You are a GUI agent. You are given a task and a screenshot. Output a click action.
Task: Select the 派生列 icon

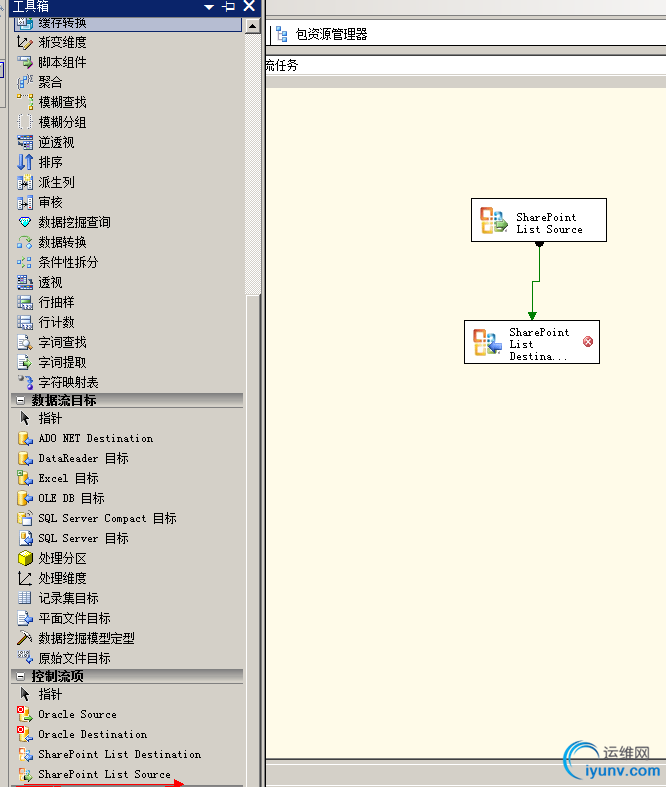(x=25, y=182)
